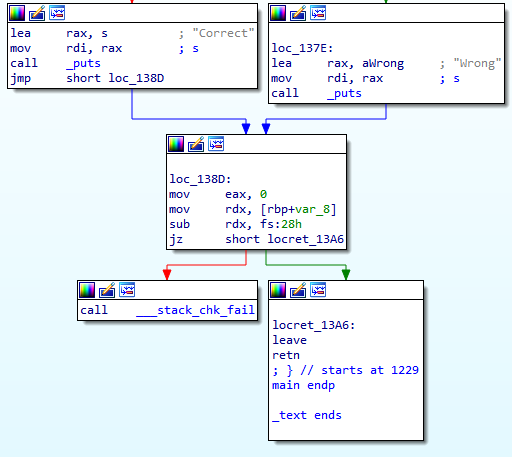Click the _puts call in the "Correct" block
Viewport: 512px width, 457px height.
click(83, 63)
